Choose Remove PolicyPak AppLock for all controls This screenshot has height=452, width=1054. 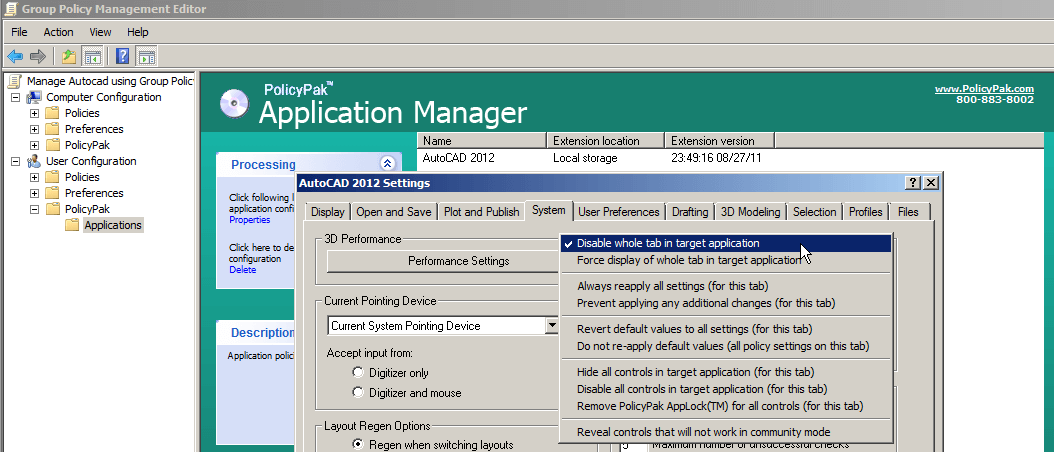pyautogui.click(x=726, y=406)
